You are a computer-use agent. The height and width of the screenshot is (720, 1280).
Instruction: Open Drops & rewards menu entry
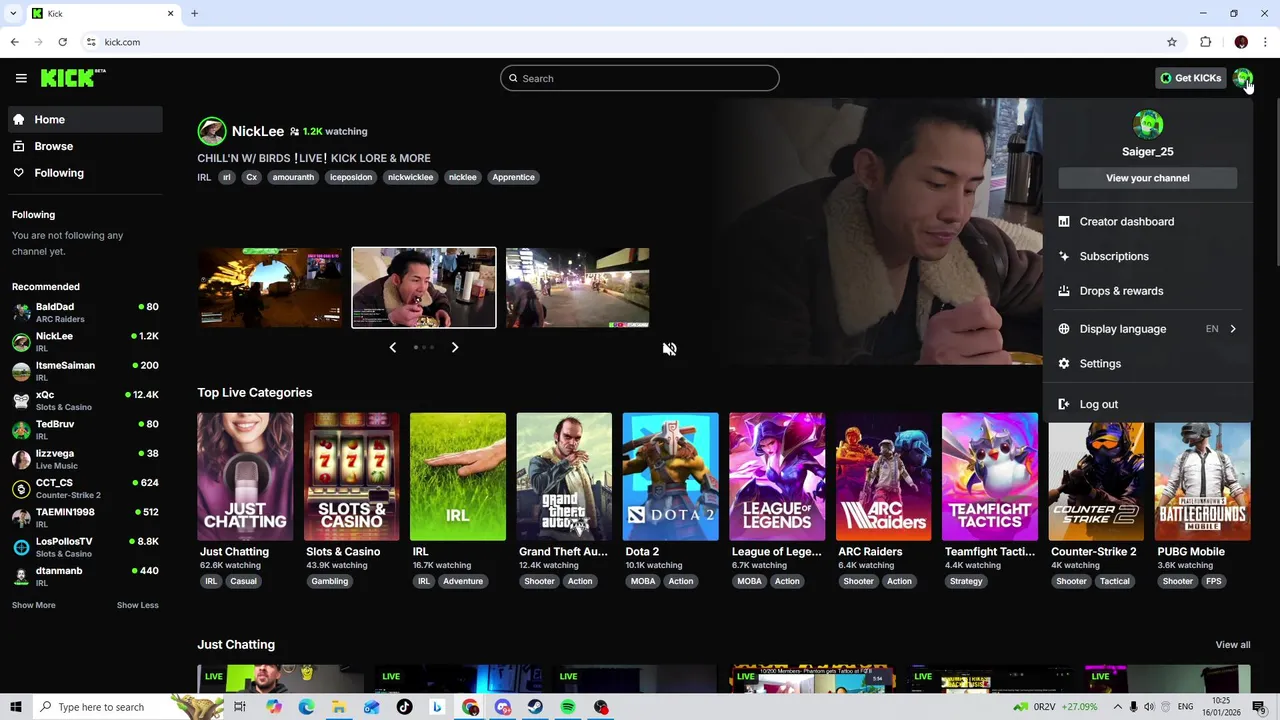(1147, 291)
